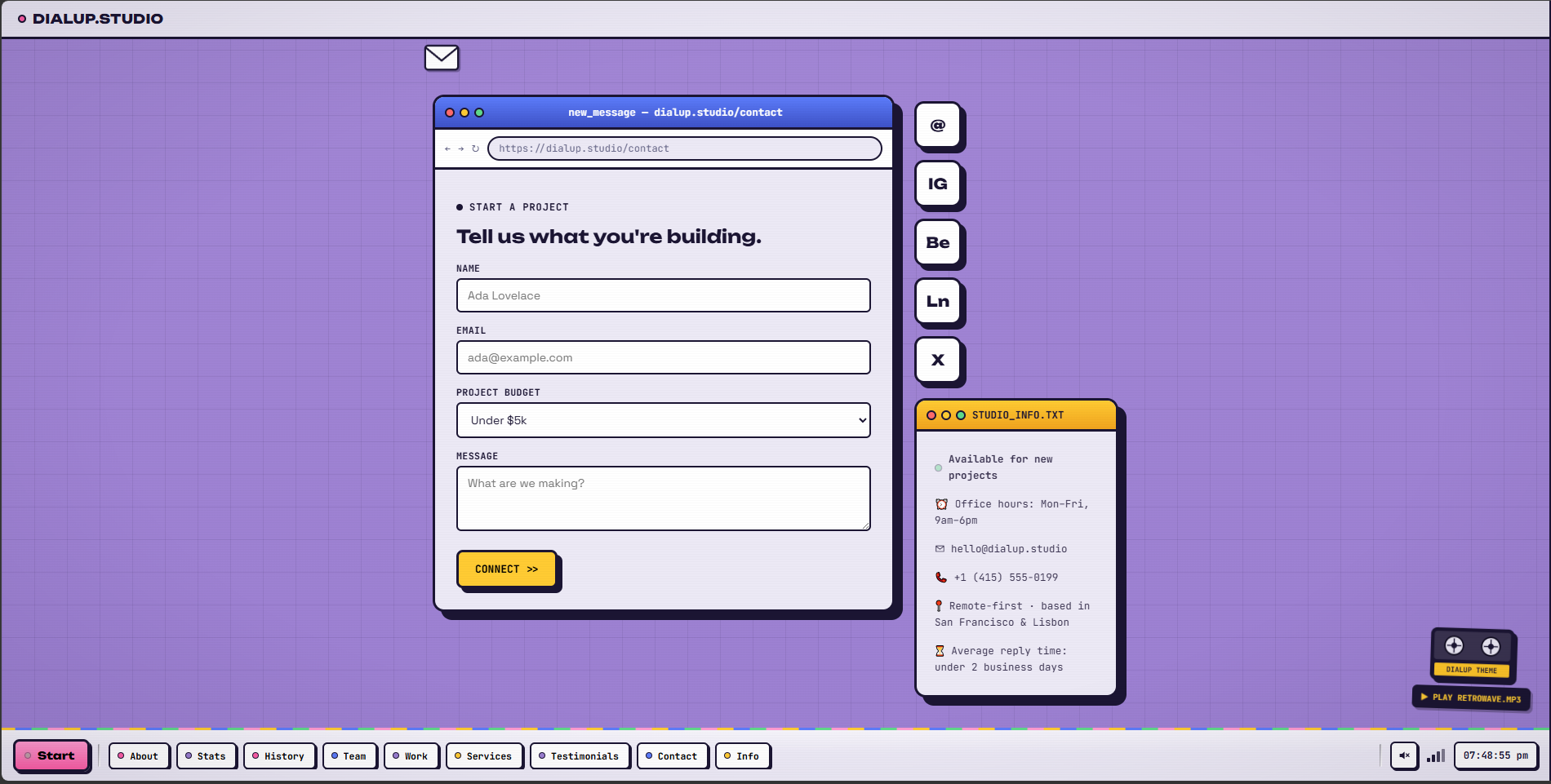The height and width of the screenshot is (784, 1551).
Task: Click the browser forward arrow
Action: (461, 148)
